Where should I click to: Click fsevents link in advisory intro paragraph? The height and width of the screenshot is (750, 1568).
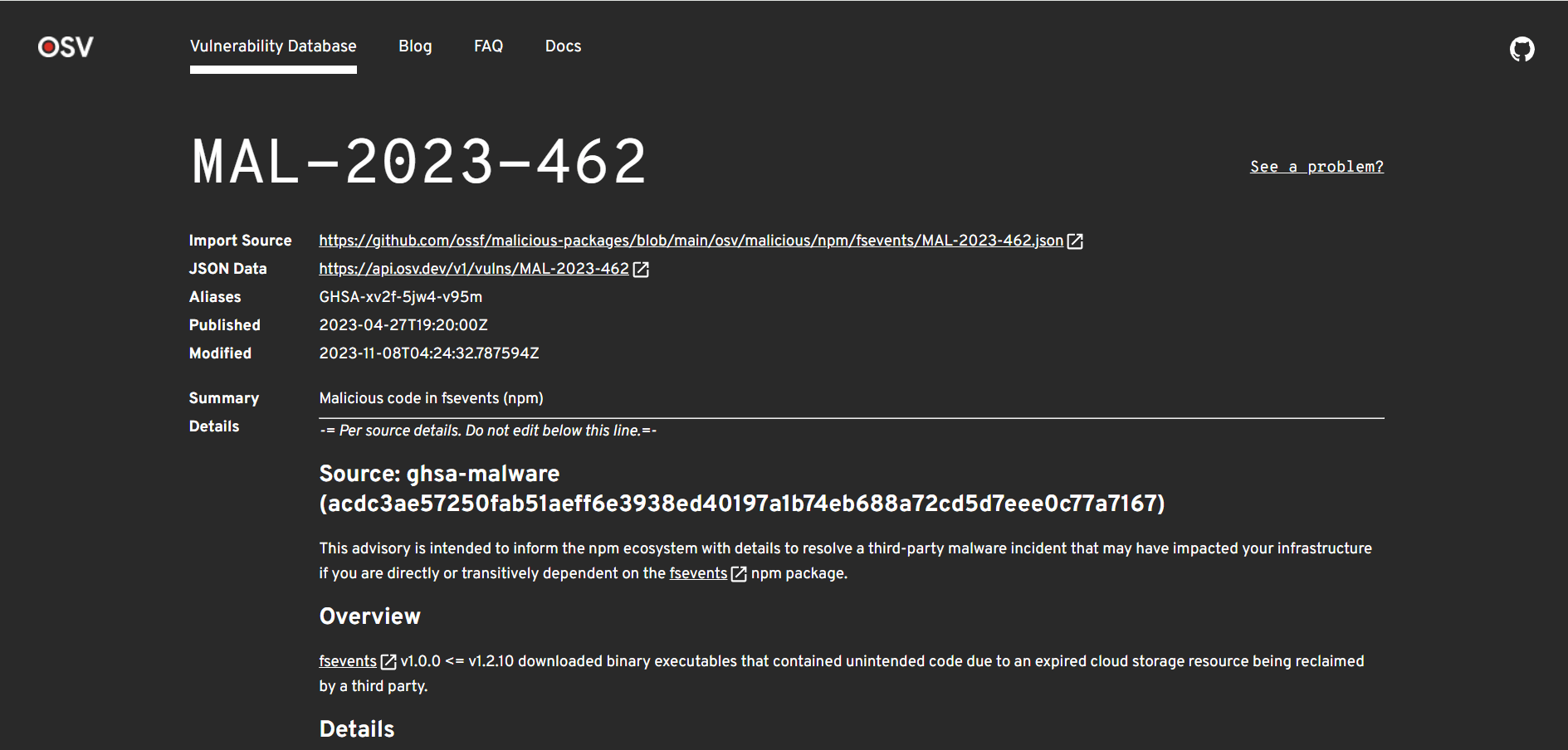coord(698,573)
